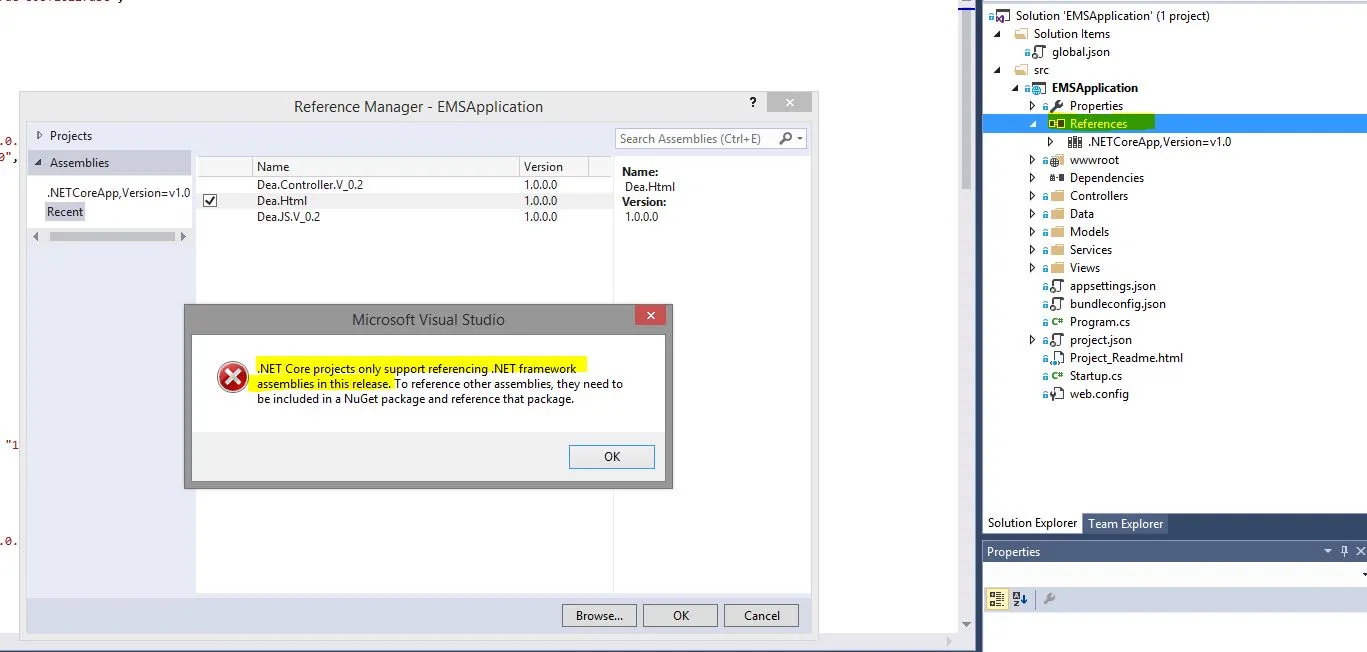Viewport: 1367px width, 652px height.
Task: Click the Startup.cs C# file icon
Action: tap(1057, 376)
